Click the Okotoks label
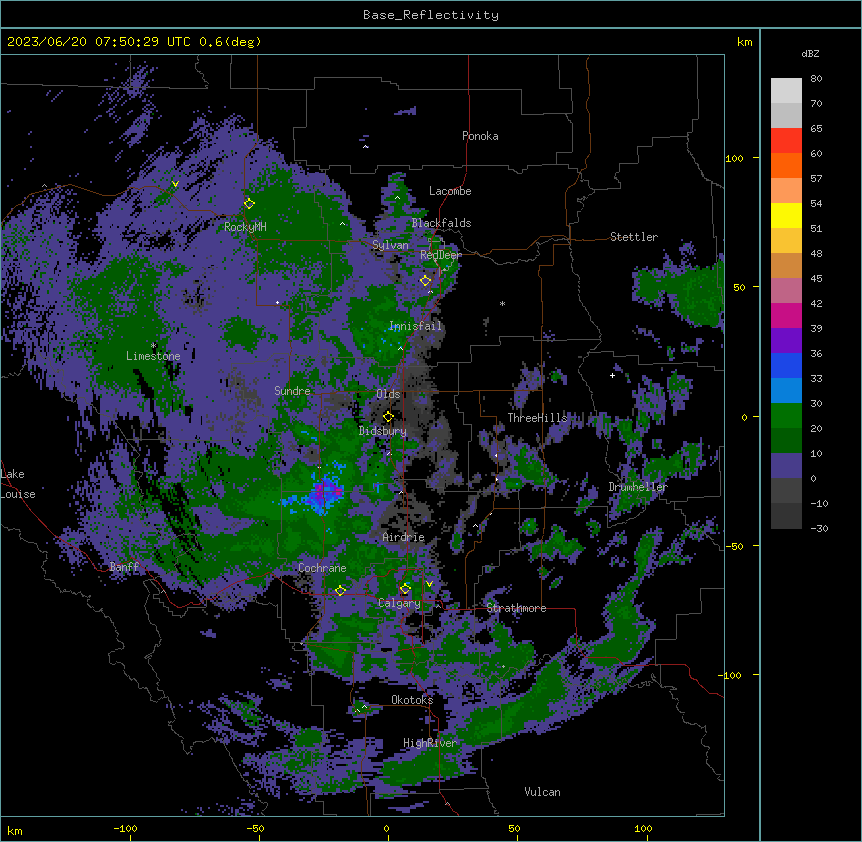 click(x=412, y=700)
